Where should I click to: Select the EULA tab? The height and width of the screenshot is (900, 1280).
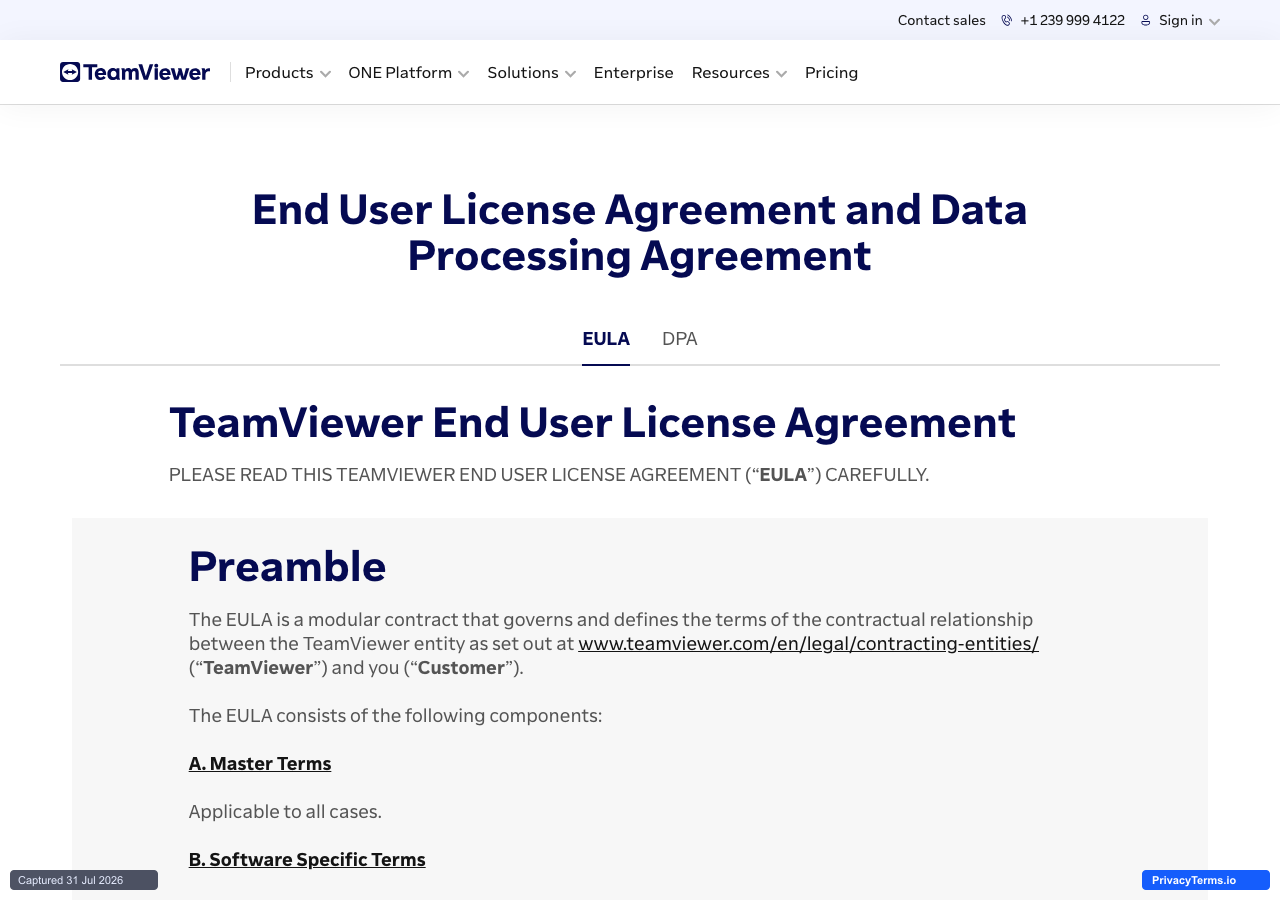click(x=606, y=339)
